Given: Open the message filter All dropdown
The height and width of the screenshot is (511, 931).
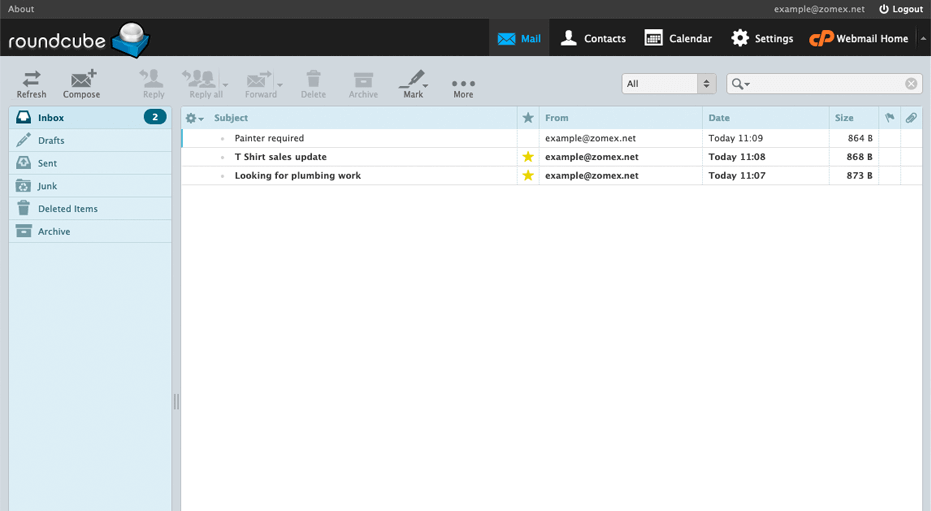Looking at the screenshot, I should [x=669, y=84].
